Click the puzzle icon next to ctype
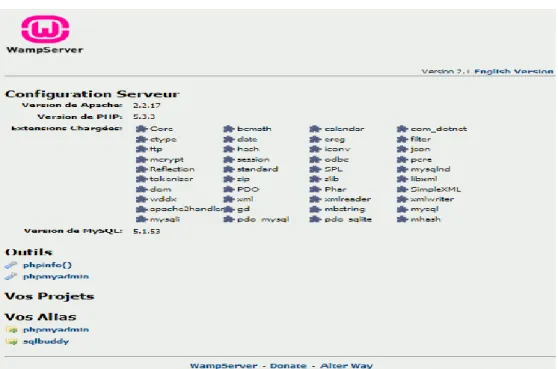This screenshot has width=558, height=369. click(x=142, y=139)
